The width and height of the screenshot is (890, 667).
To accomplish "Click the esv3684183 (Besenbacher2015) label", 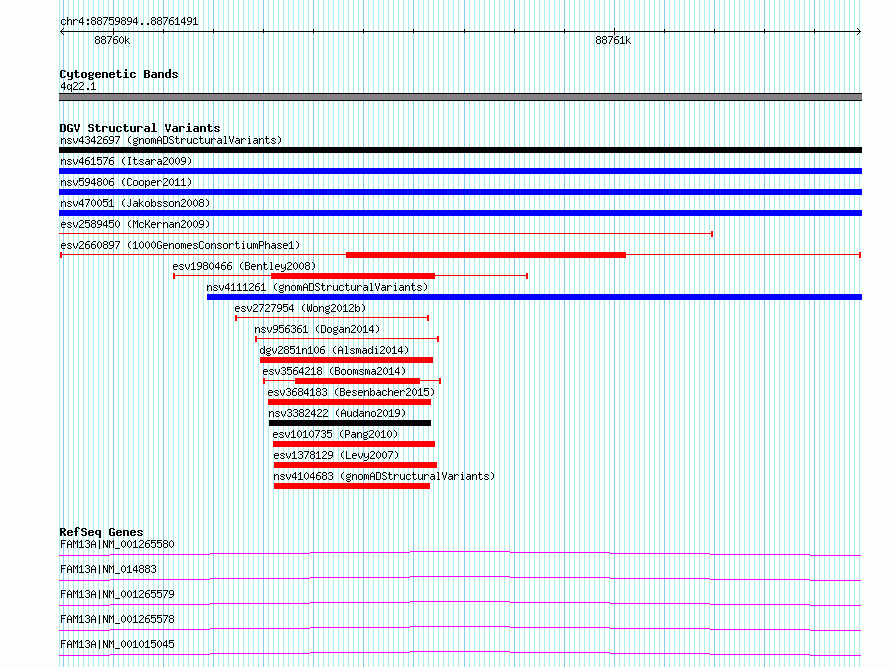I will coord(351,392).
